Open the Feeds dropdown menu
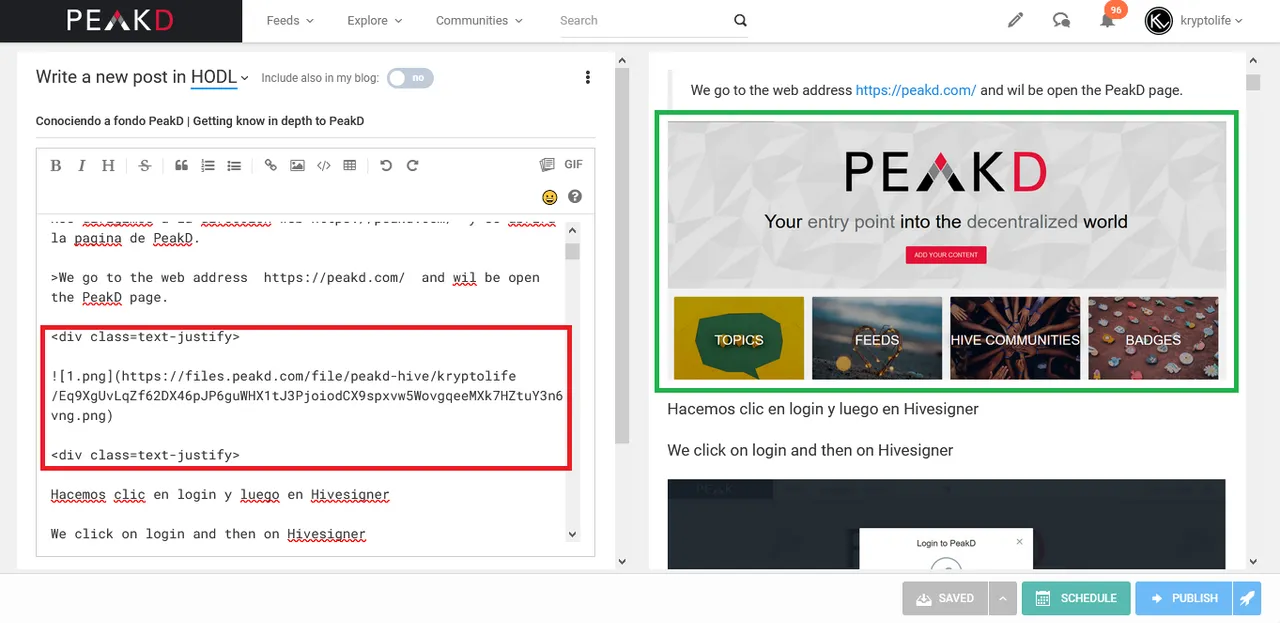 coord(289,20)
